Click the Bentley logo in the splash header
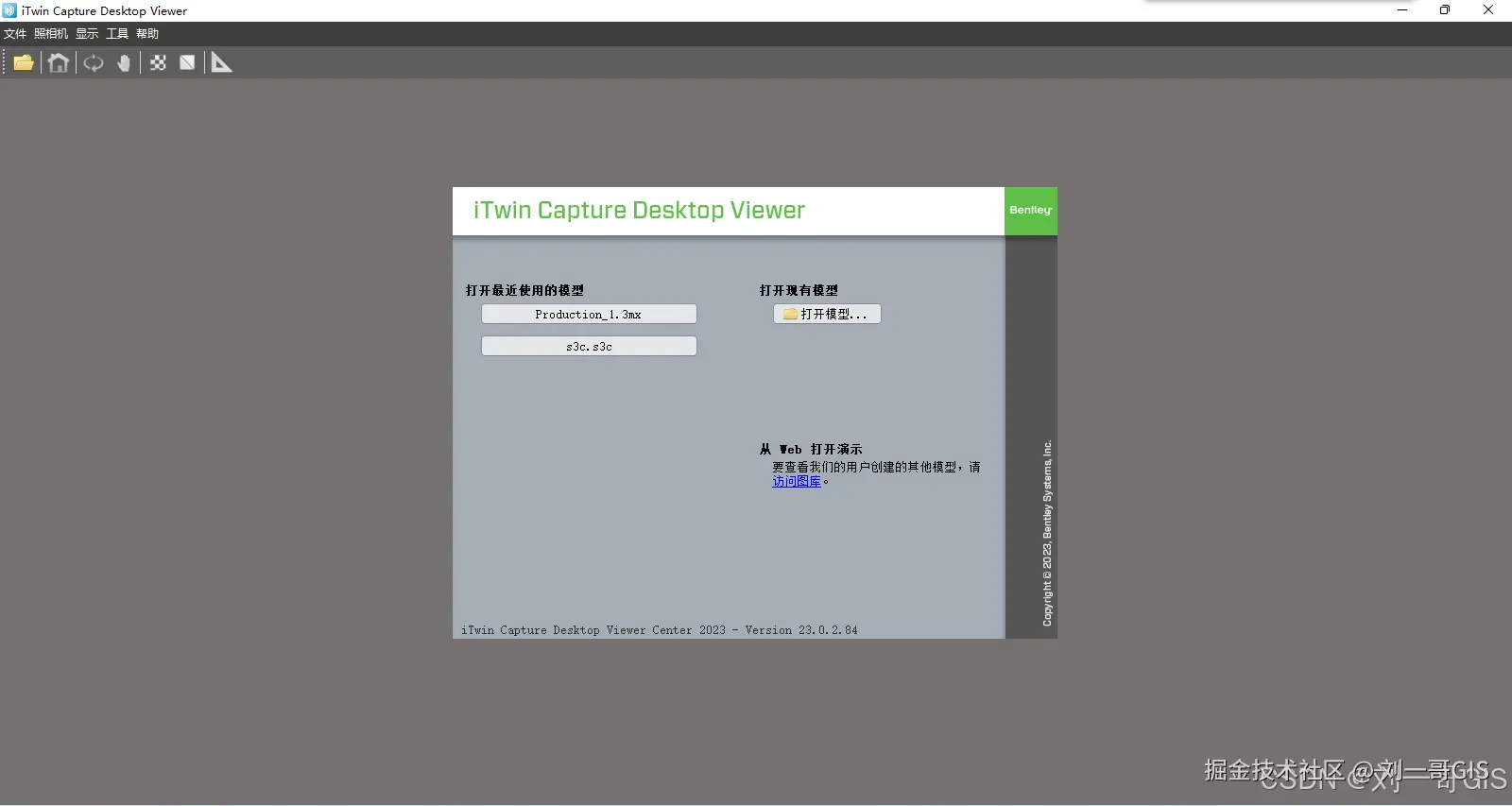 1031,211
